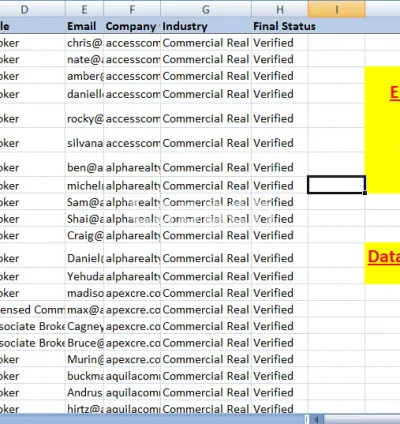Click 'Verified' status cell in Yehuda row
Screen dimensions: 400x424
point(280,276)
